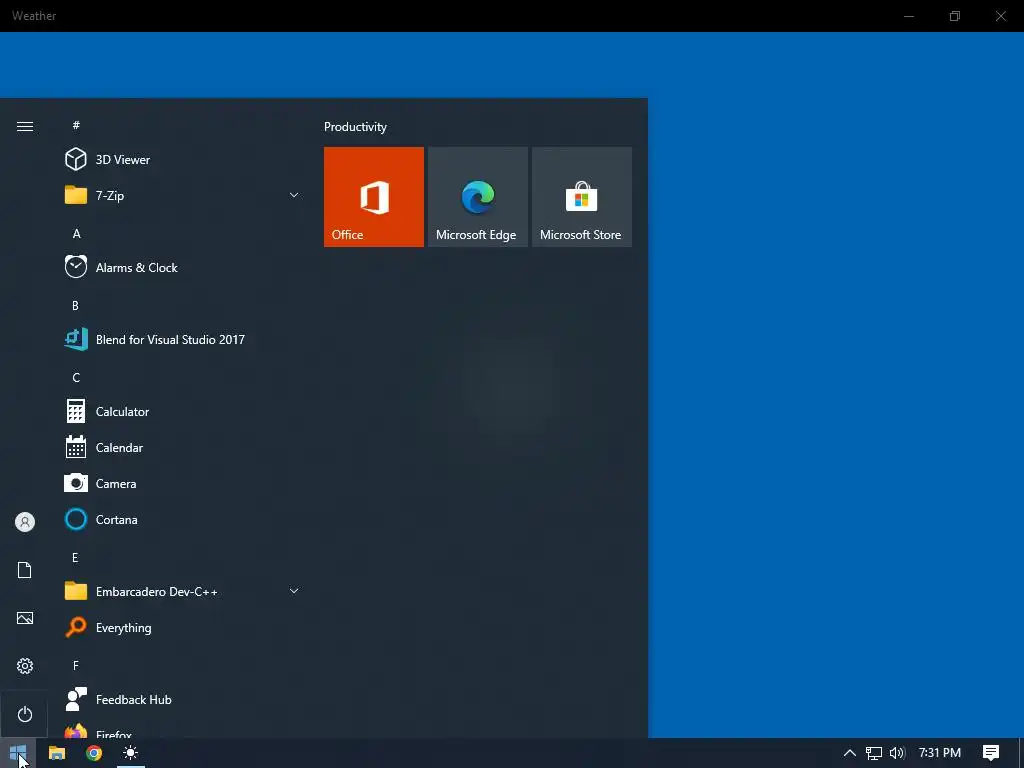Click the 'C' letter header in app list

point(76,377)
